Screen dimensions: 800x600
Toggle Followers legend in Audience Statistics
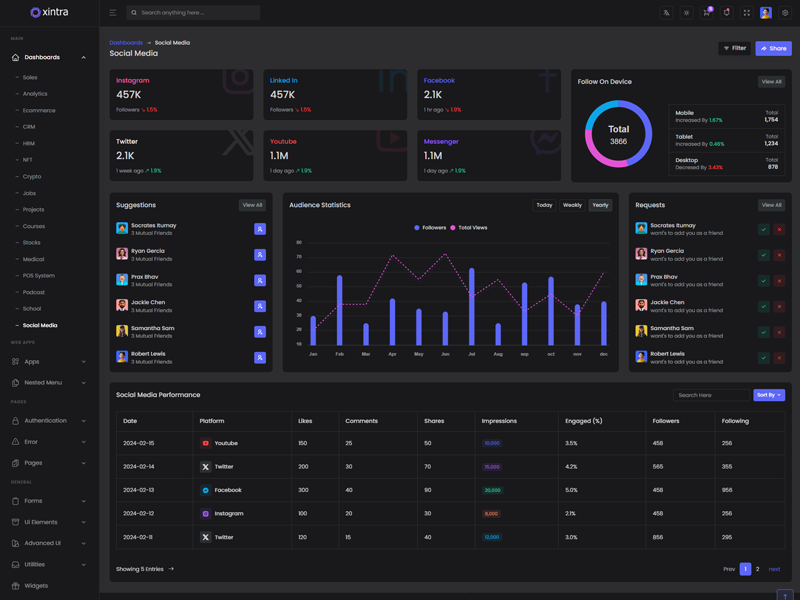[430, 228]
